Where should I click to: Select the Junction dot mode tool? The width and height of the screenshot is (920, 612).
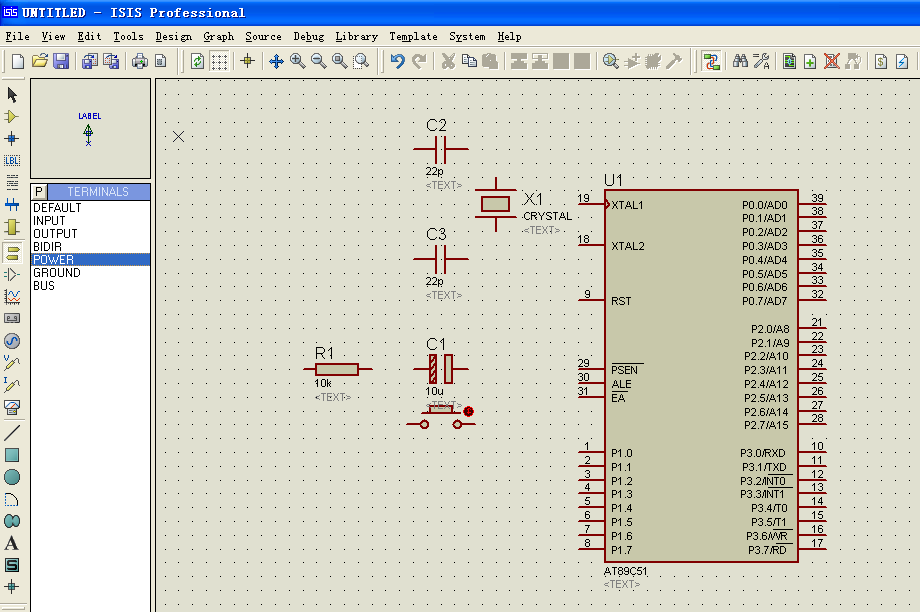click(12, 138)
